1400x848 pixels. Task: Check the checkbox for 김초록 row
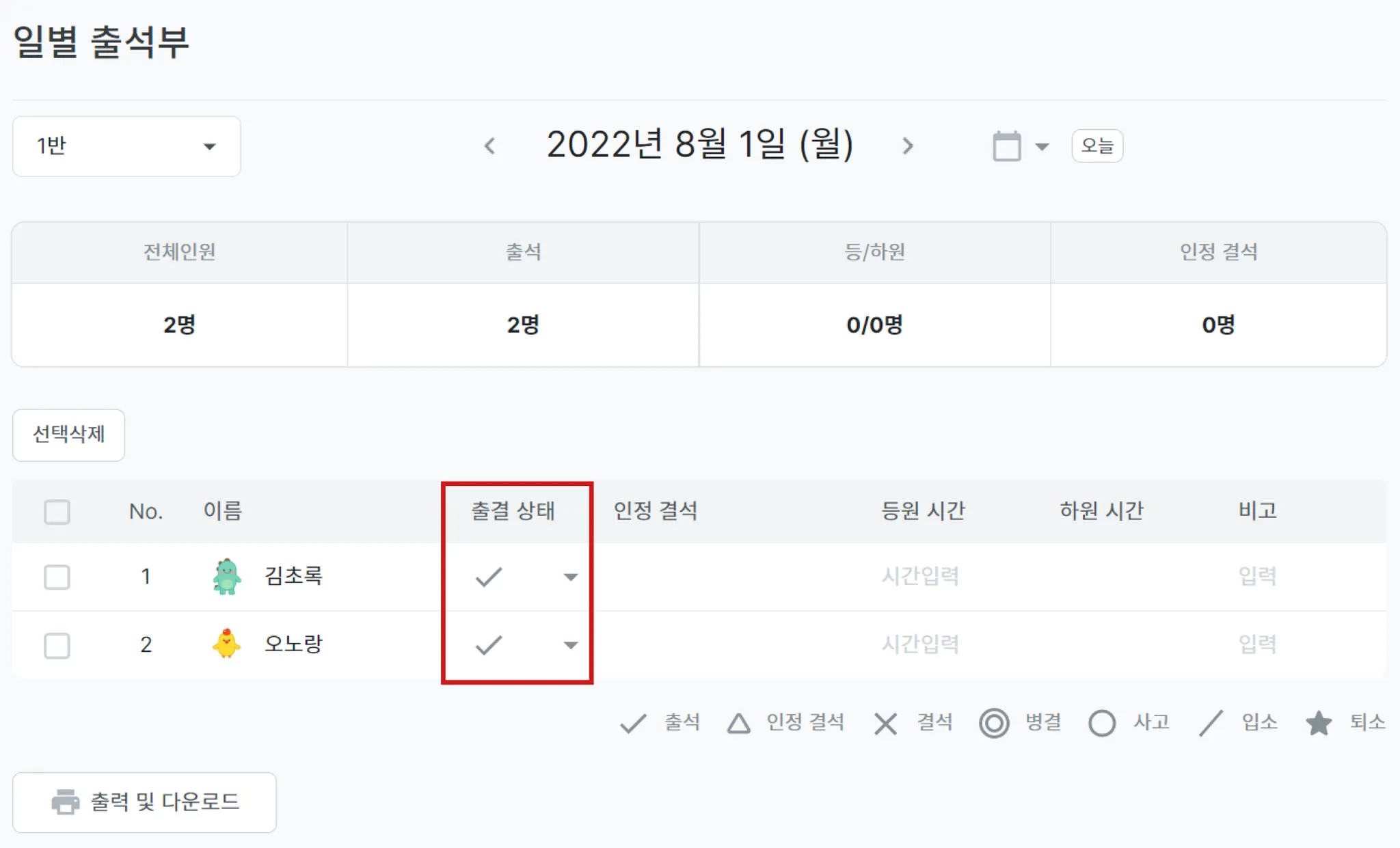pos(57,577)
